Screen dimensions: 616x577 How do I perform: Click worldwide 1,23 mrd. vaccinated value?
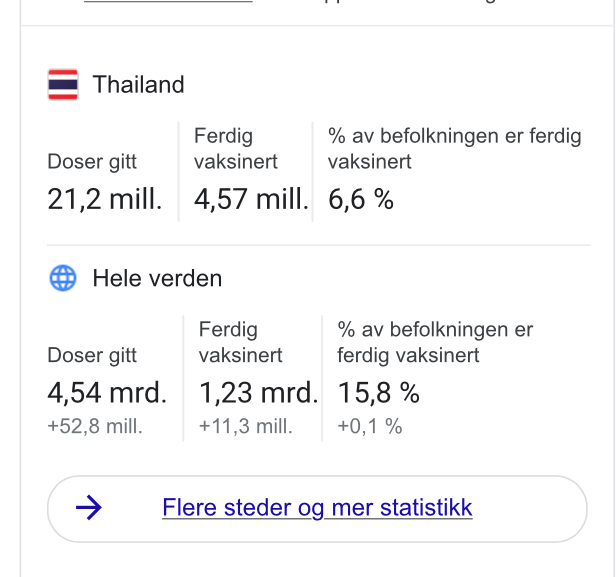(x=258, y=393)
